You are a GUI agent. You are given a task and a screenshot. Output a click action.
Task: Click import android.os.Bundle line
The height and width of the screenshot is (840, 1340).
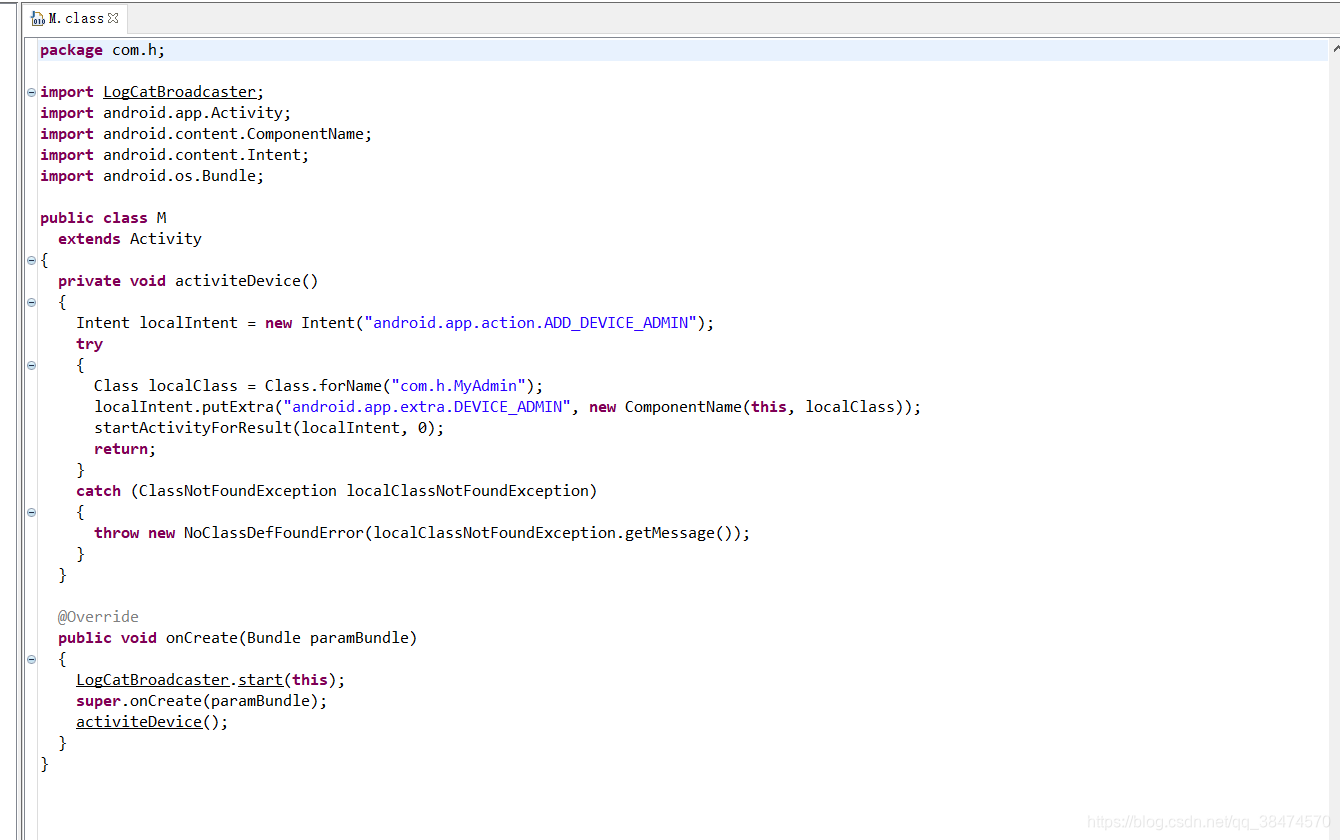point(152,176)
